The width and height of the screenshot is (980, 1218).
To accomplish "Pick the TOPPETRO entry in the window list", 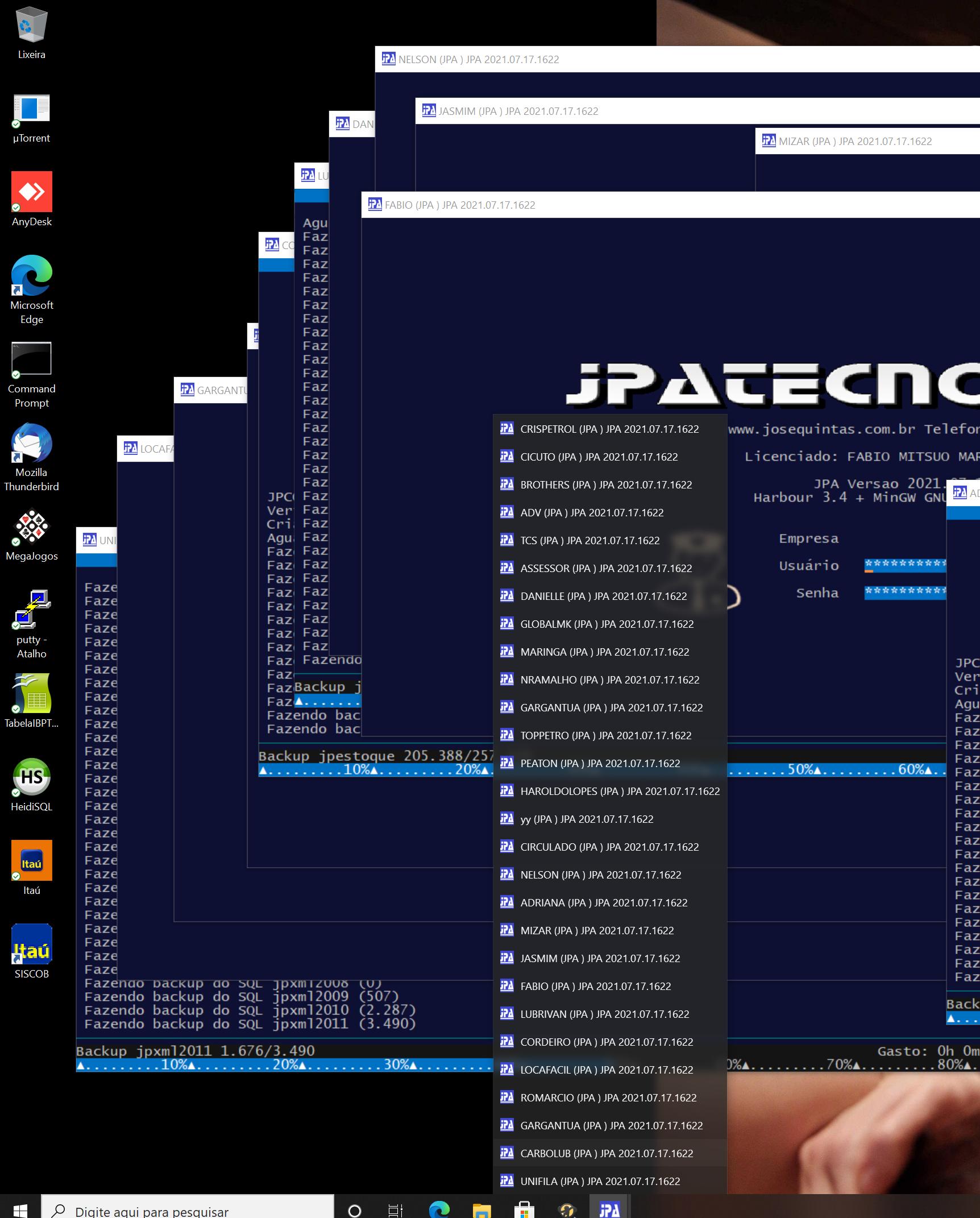I will (x=606, y=735).
